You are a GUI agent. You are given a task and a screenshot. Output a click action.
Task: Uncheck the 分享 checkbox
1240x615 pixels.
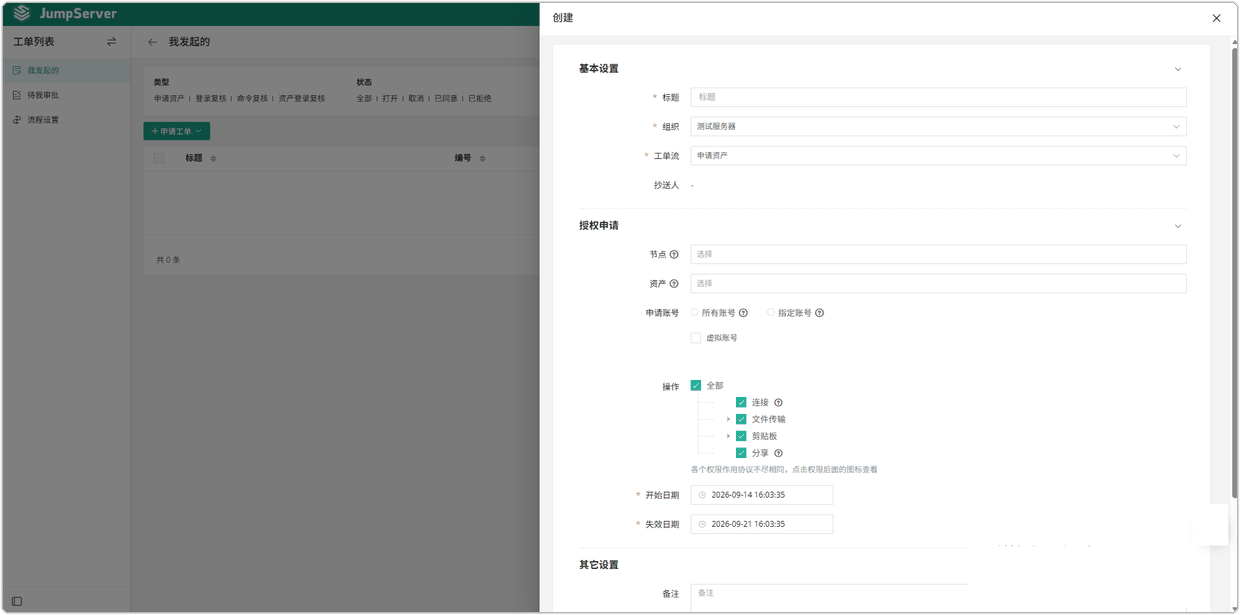click(741, 453)
